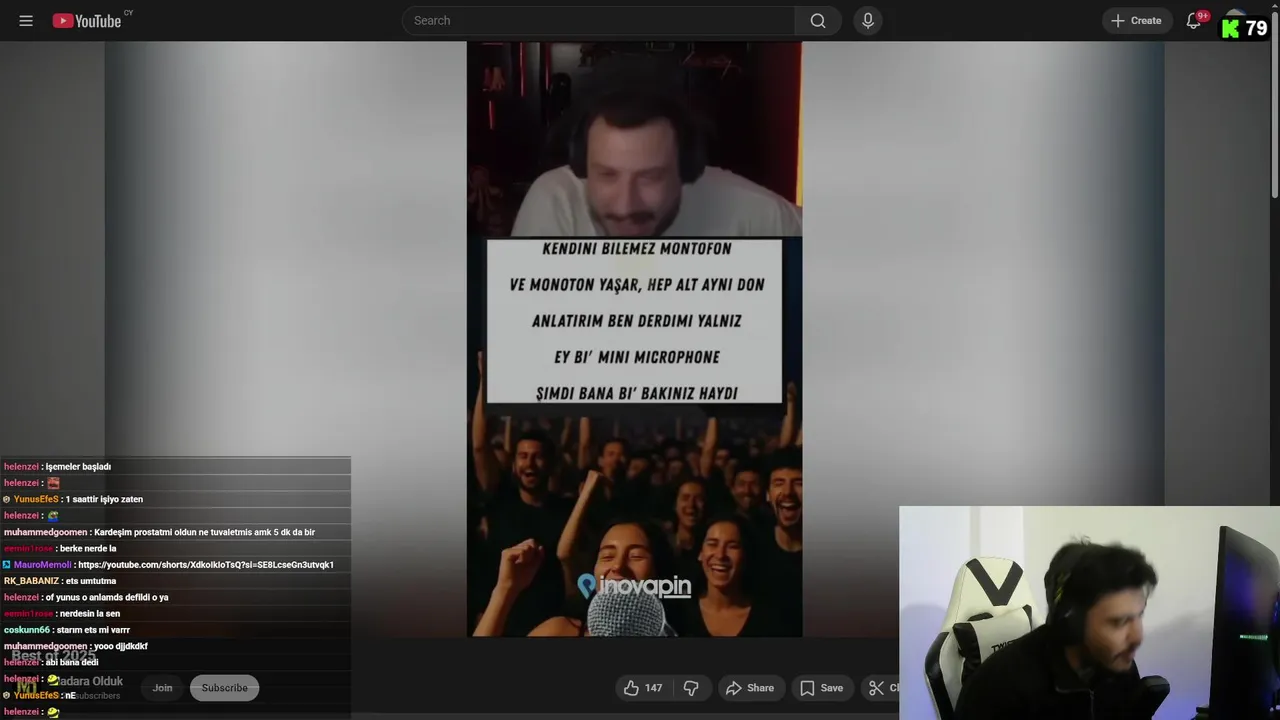
Task: Save the video to a playlist
Action: pos(821,688)
